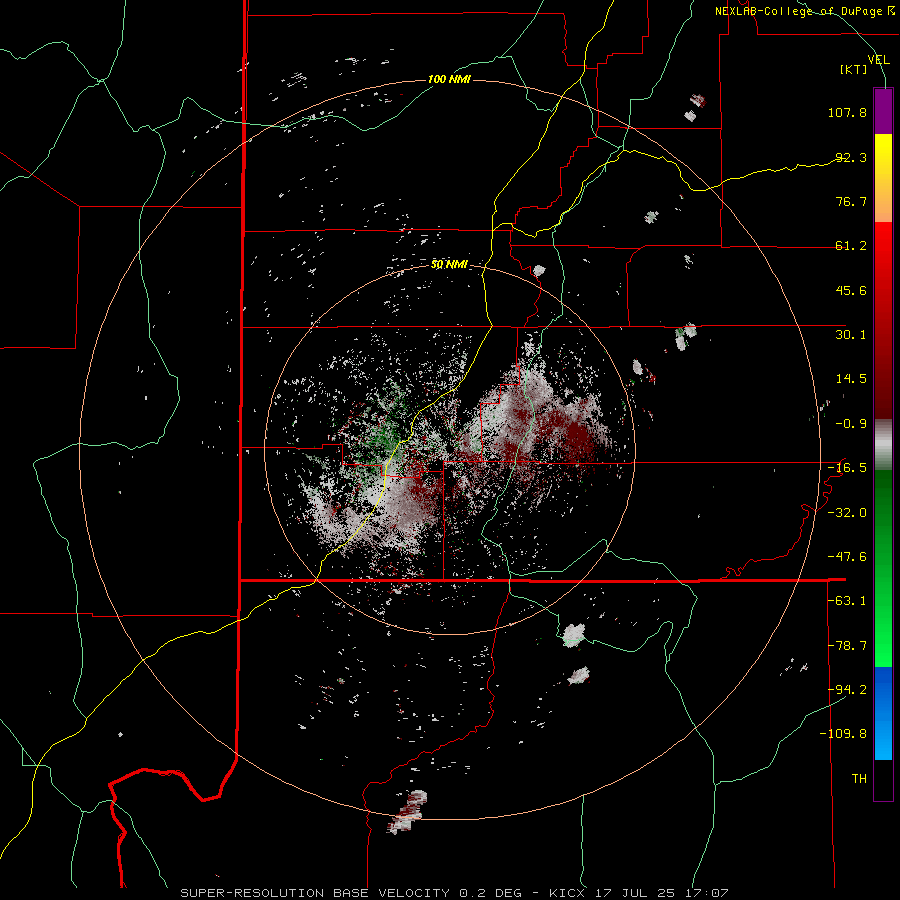Click the blue segment of color bar
900x900 pixels.
pyautogui.click(x=883, y=713)
